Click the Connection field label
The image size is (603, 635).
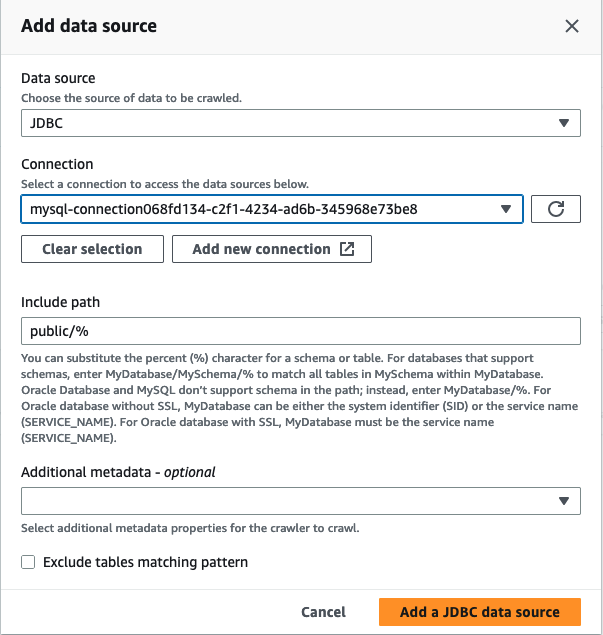tap(57, 164)
